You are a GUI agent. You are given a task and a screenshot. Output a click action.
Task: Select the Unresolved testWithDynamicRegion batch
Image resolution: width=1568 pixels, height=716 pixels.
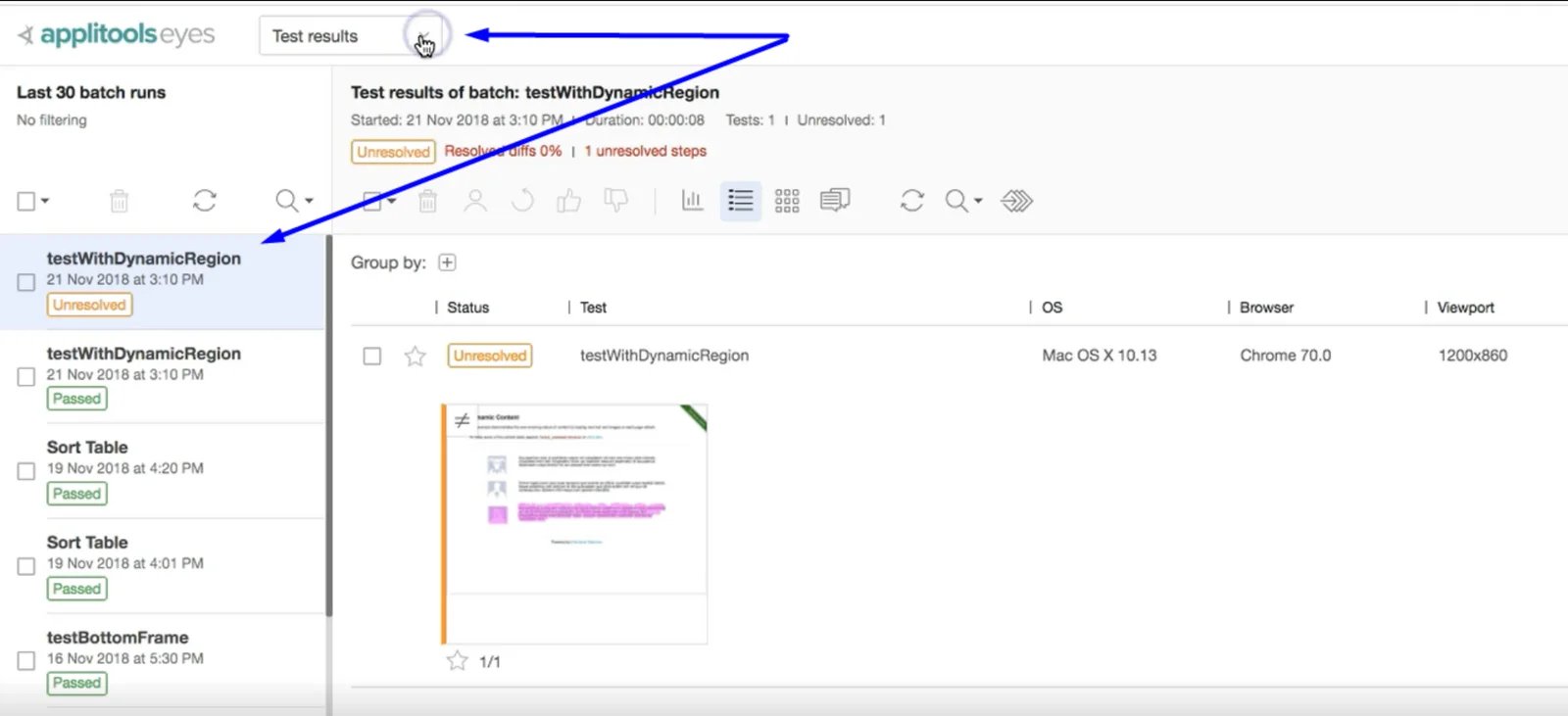click(163, 281)
